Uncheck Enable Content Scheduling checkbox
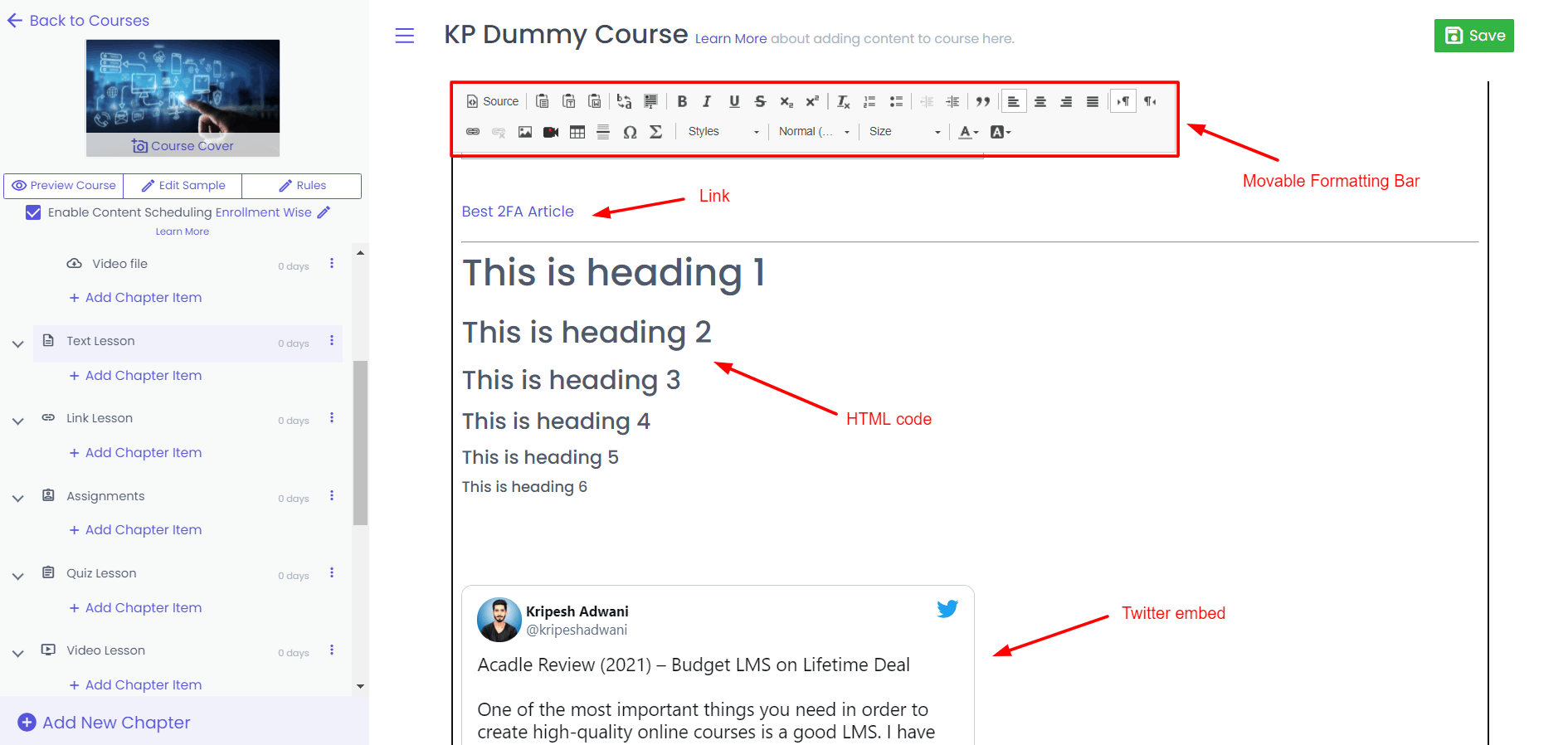 click(x=33, y=212)
